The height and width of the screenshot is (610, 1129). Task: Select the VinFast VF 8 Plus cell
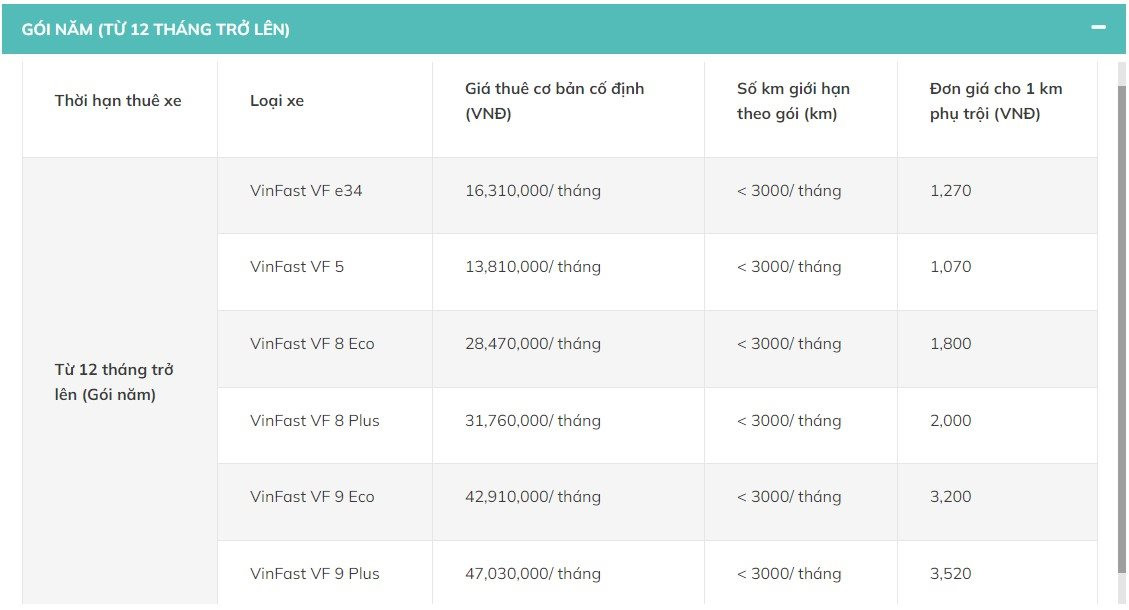coord(314,420)
